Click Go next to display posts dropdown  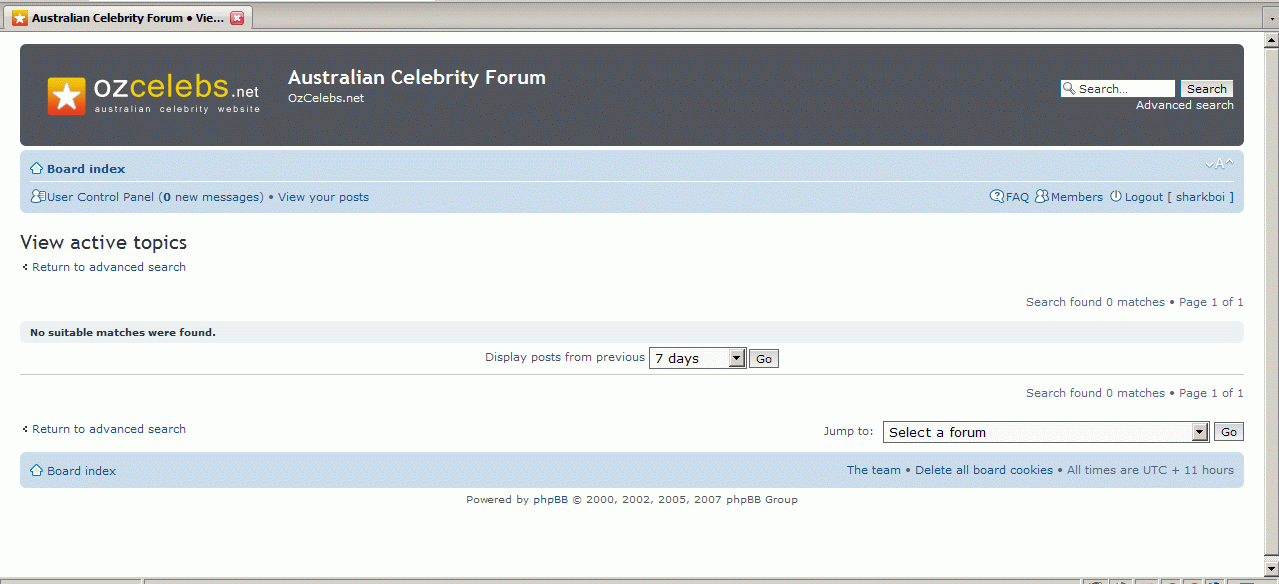(x=764, y=359)
